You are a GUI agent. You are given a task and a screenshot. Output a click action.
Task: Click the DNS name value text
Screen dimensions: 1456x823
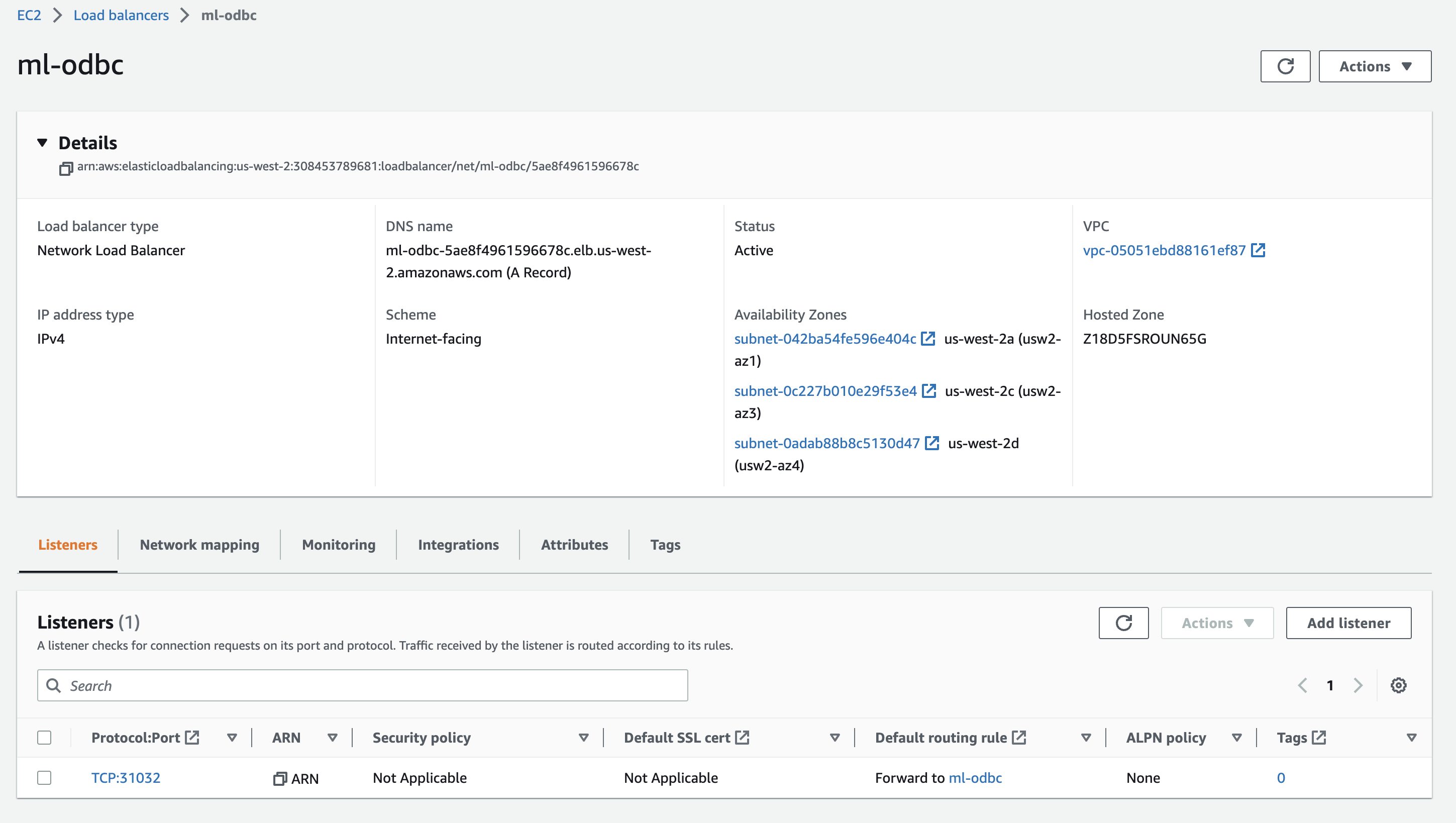(x=518, y=261)
